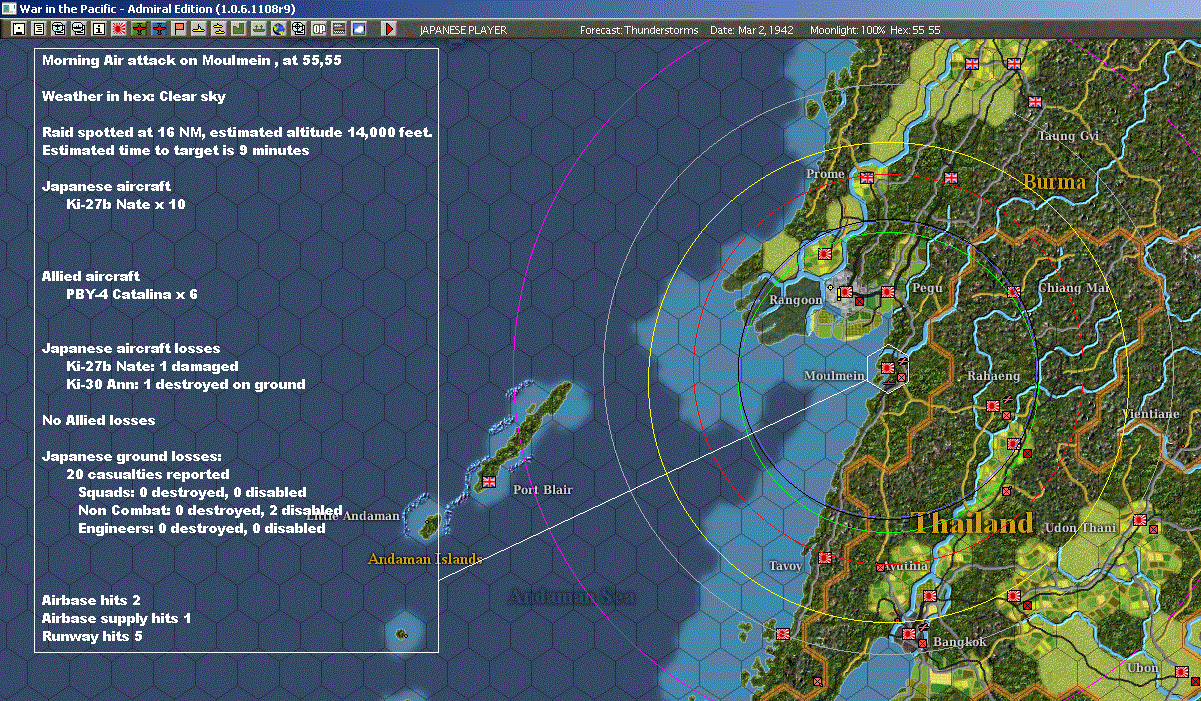Click 'No Allied losses' line
This screenshot has width=1201, height=701.
tap(98, 420)
